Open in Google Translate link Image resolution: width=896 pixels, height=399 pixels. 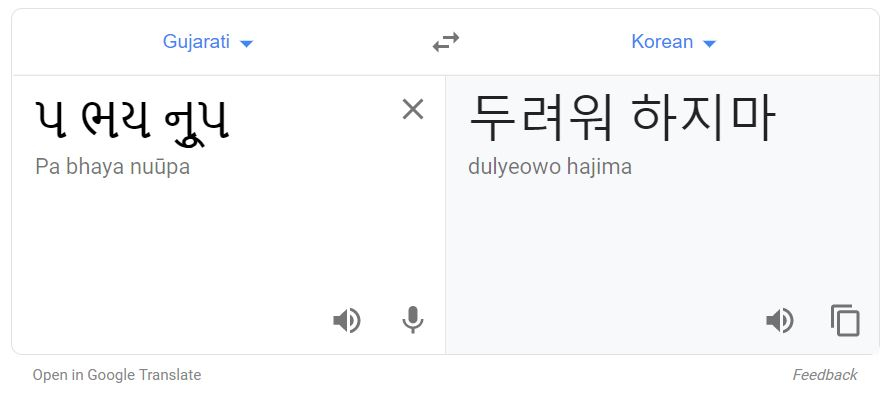coord(117,375)
